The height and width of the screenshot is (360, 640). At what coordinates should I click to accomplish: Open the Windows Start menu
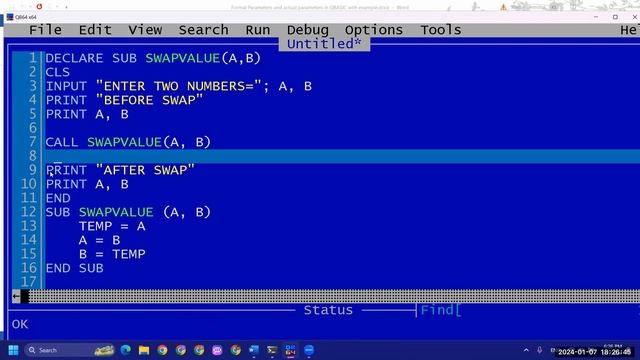pos(13,350)
